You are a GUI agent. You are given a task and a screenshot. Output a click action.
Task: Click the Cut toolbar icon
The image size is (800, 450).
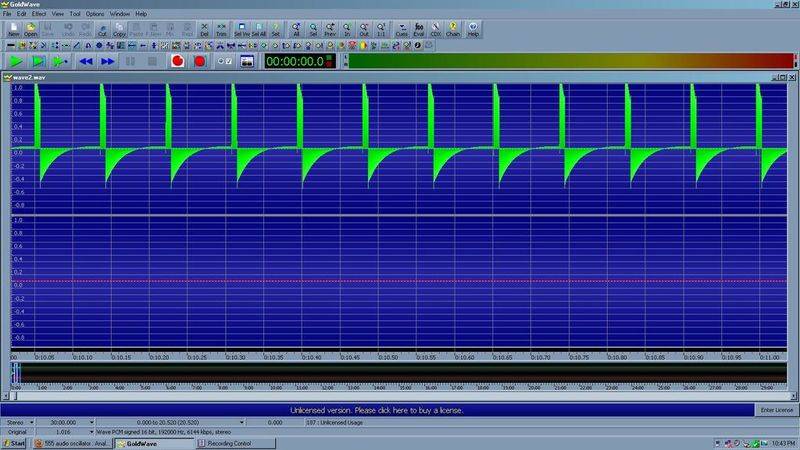[102, 30]
